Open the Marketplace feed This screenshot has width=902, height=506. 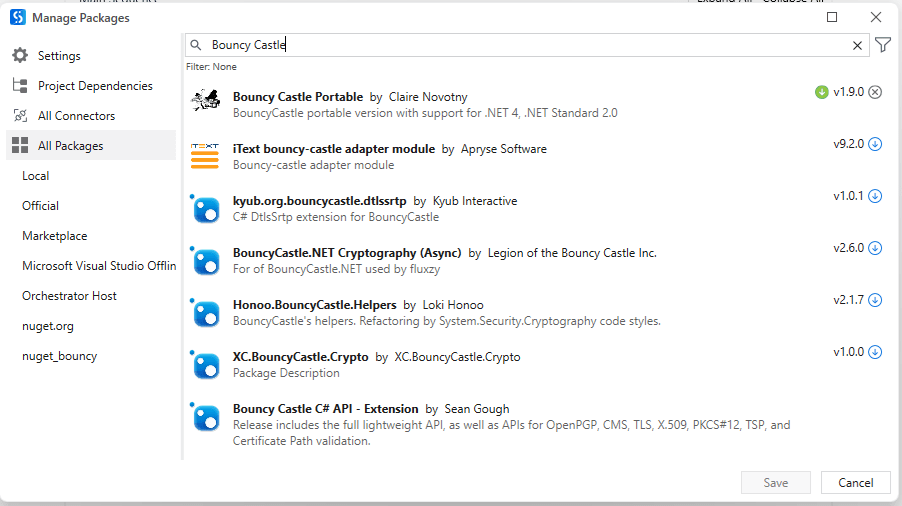coord(54,236)
